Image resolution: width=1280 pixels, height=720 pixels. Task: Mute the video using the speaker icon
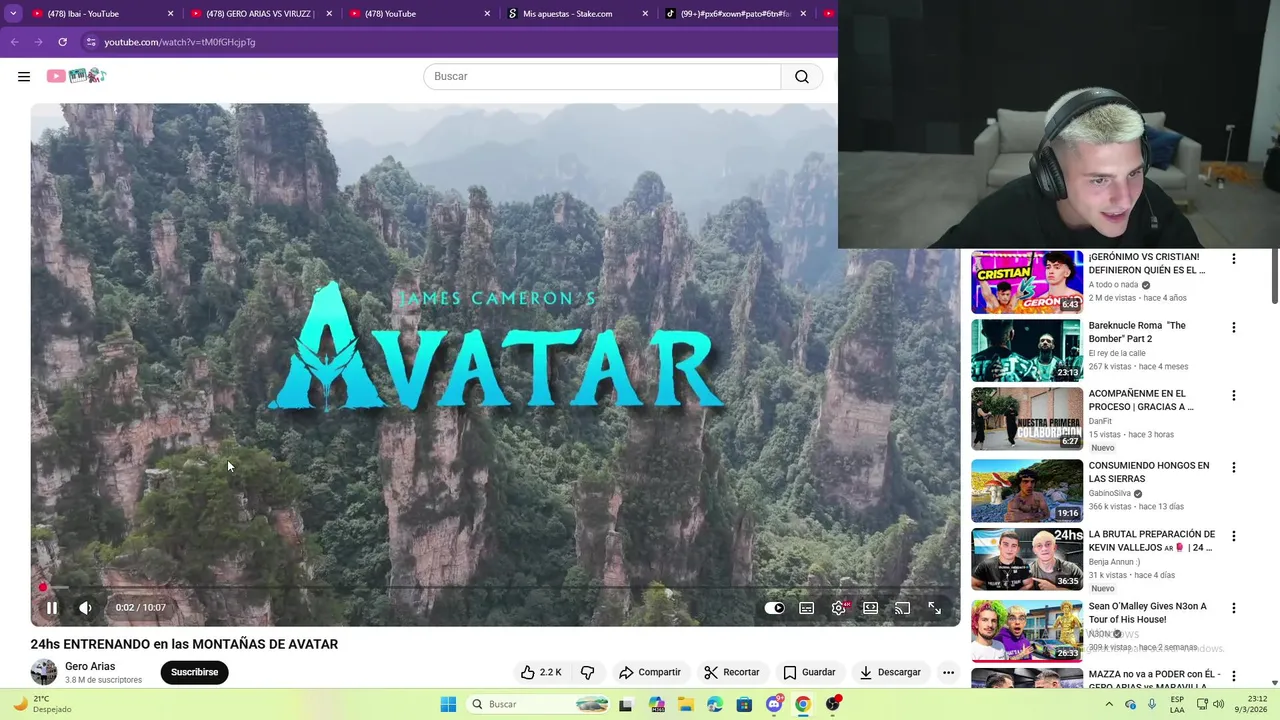pos(86,607)
